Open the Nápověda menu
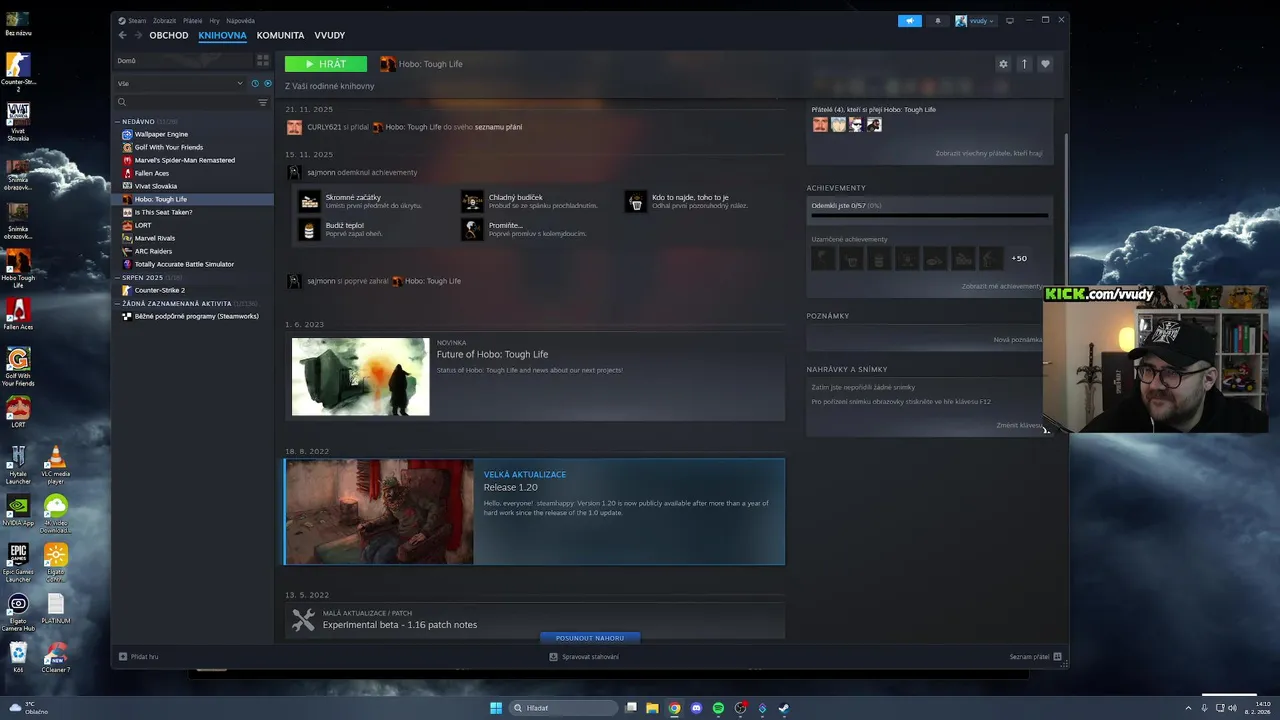The width and height of the screenshot is (1280, 720). coord(240,20)
